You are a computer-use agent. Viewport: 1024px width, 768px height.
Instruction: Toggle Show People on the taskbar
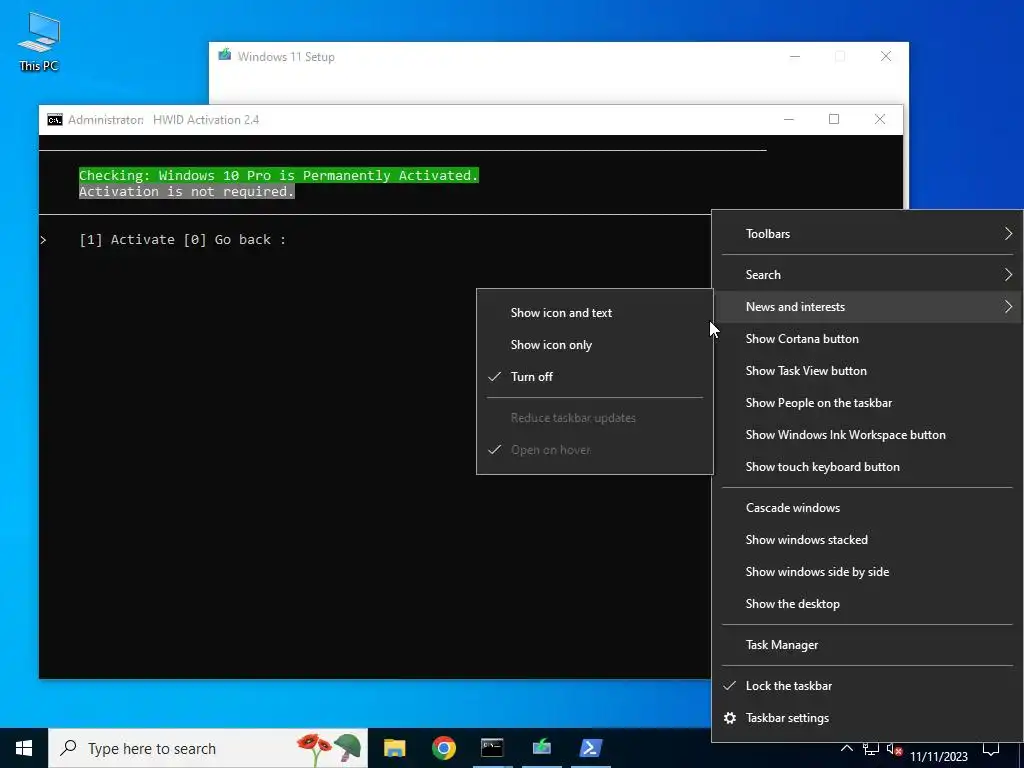coord(867,403)
